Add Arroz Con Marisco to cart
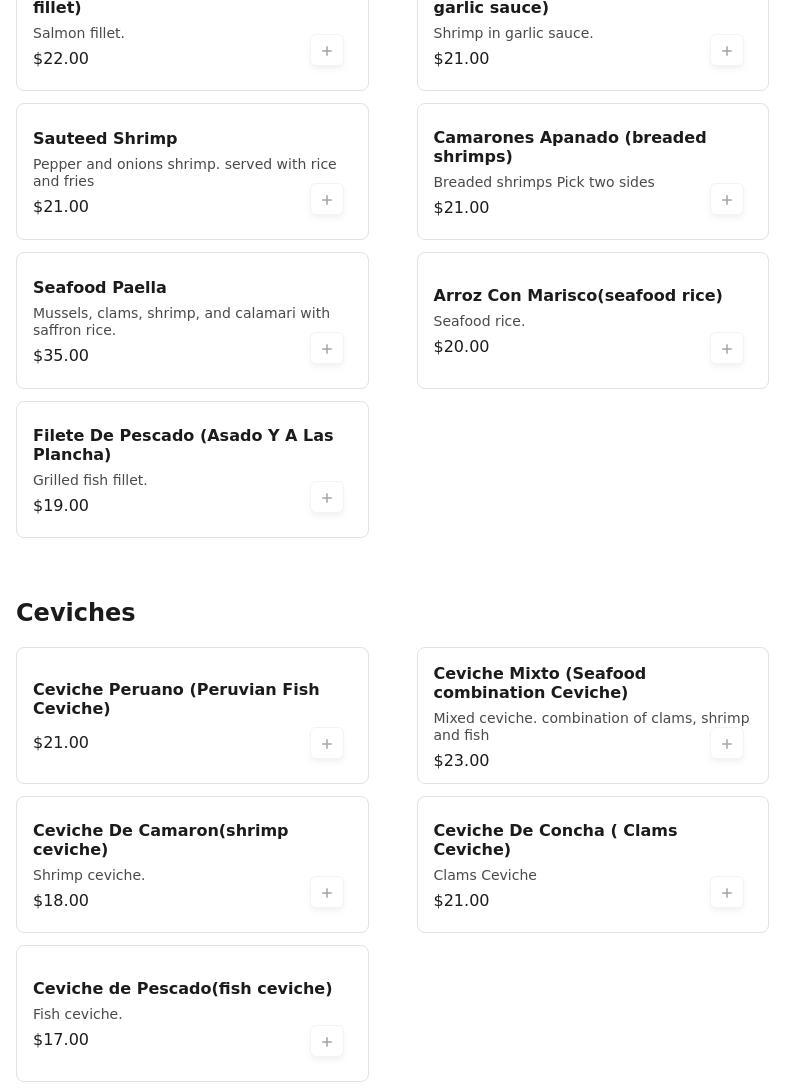This screenshot has height=1088, width=785. (x=727, y=349)
